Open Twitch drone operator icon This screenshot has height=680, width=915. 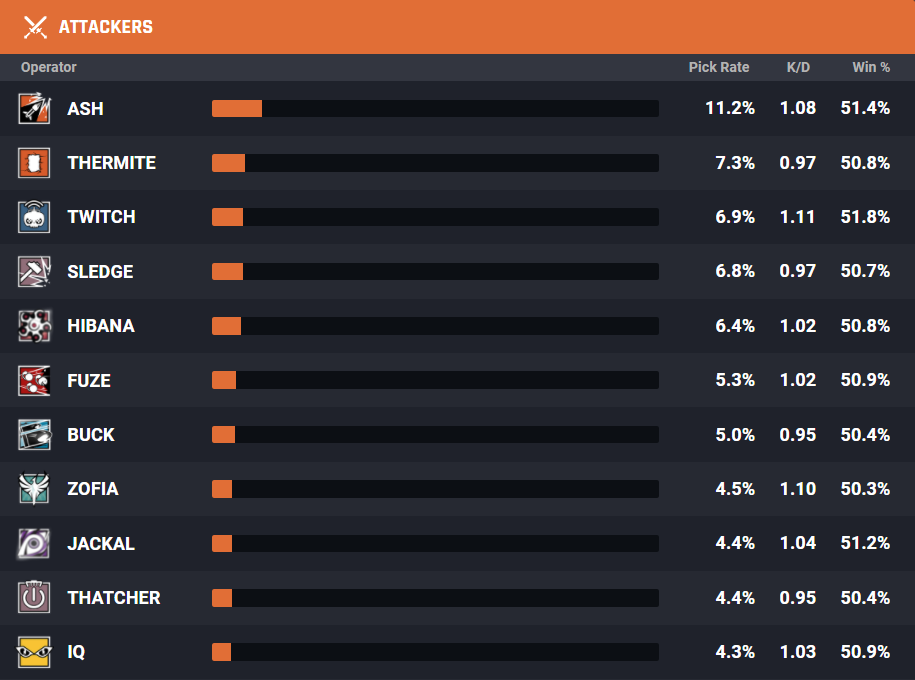pos(34,217)
